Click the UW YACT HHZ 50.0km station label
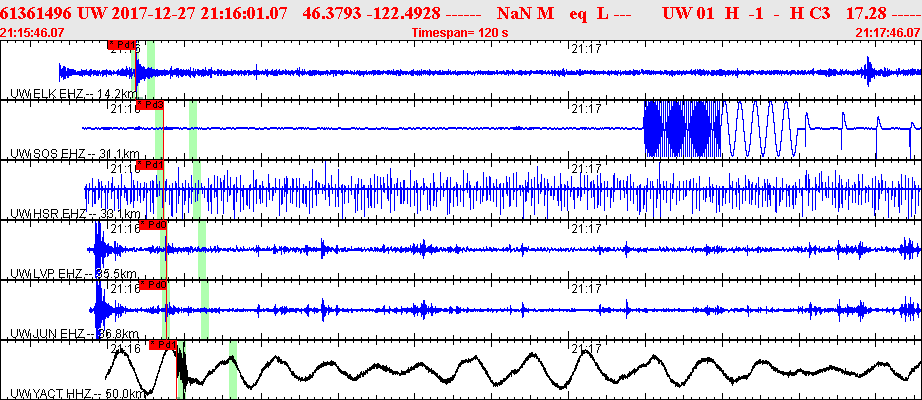Viewport: 922px width, 400px height. [77, 394]
